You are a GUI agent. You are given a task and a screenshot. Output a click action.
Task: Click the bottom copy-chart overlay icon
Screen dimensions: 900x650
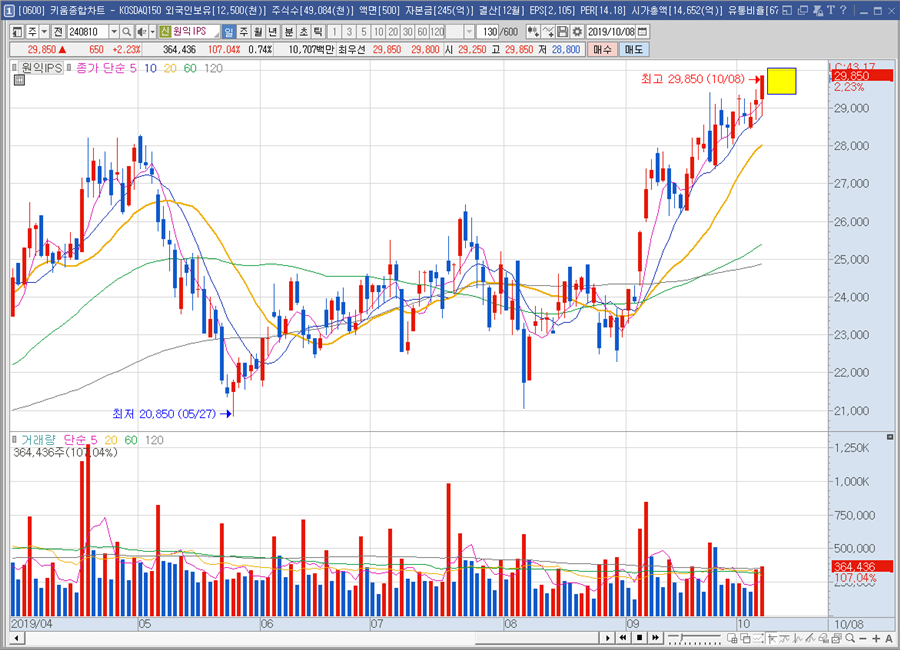point(732,638)
